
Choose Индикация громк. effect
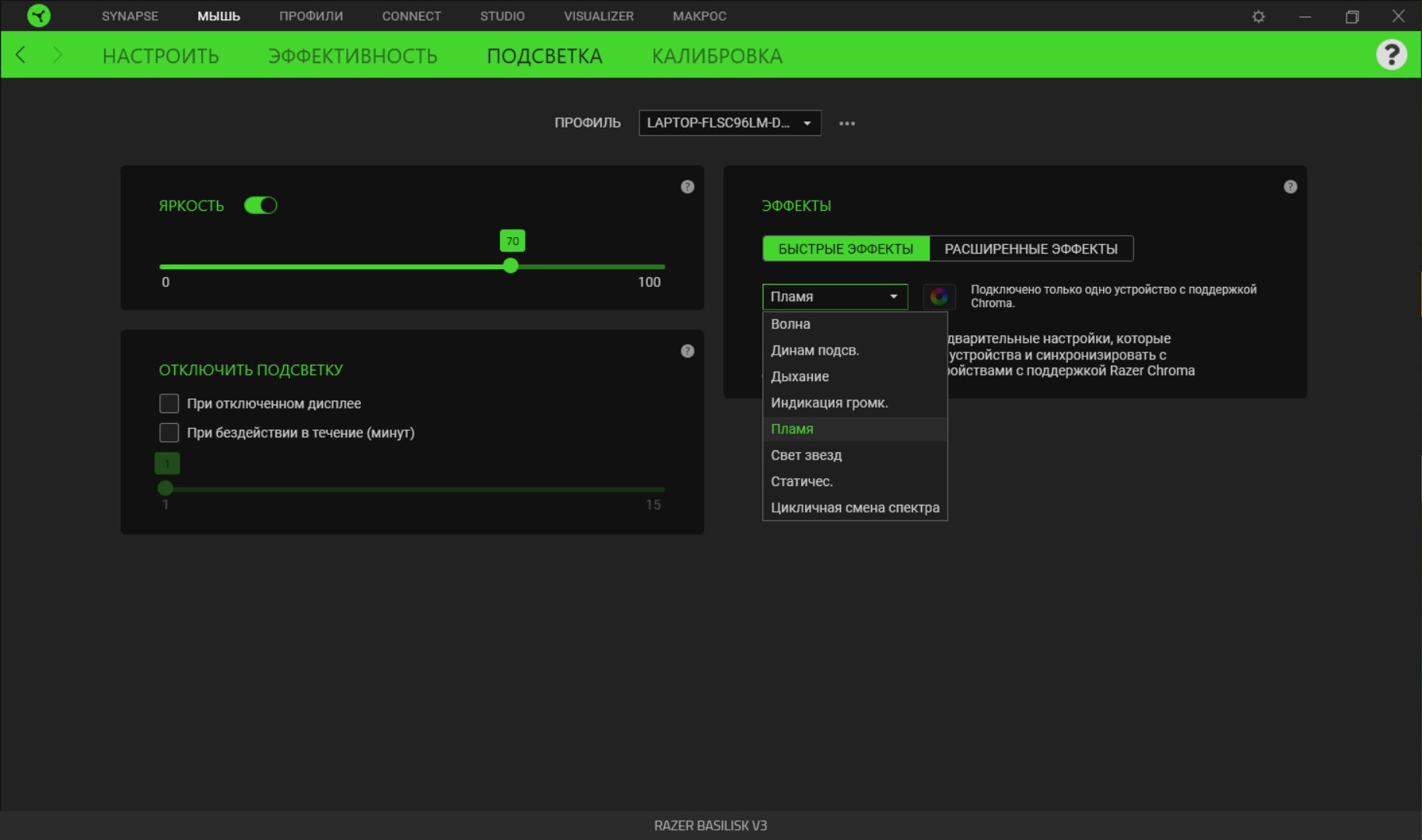pyautogui.click(x=855, y=403)
